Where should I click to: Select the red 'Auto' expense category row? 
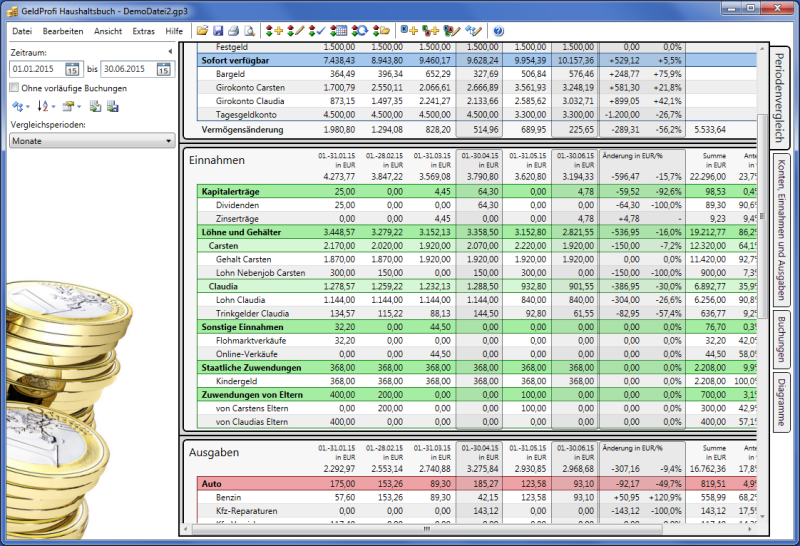click(x=210, y=483)
